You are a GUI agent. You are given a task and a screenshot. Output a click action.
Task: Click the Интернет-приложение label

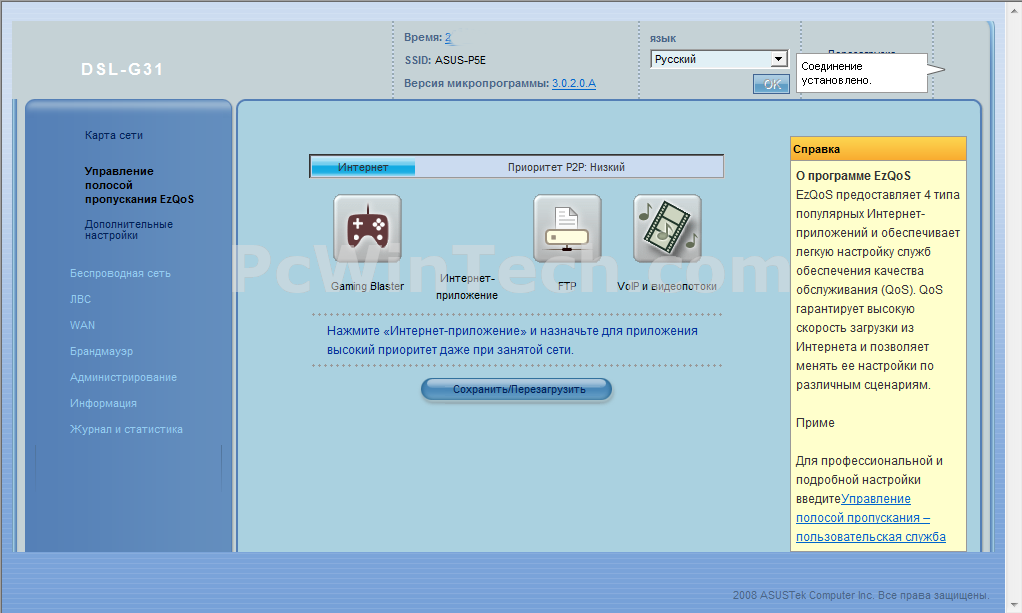pyautogui.click(x=467, y=287)
